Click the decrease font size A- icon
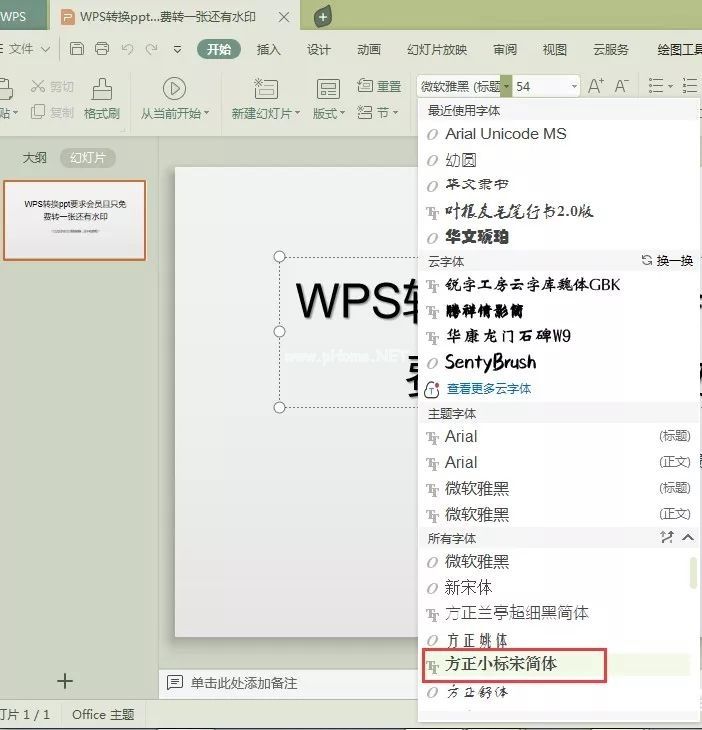Image resolution: width=702 pixels, height=730 pixels. click(x=621, y=86)
